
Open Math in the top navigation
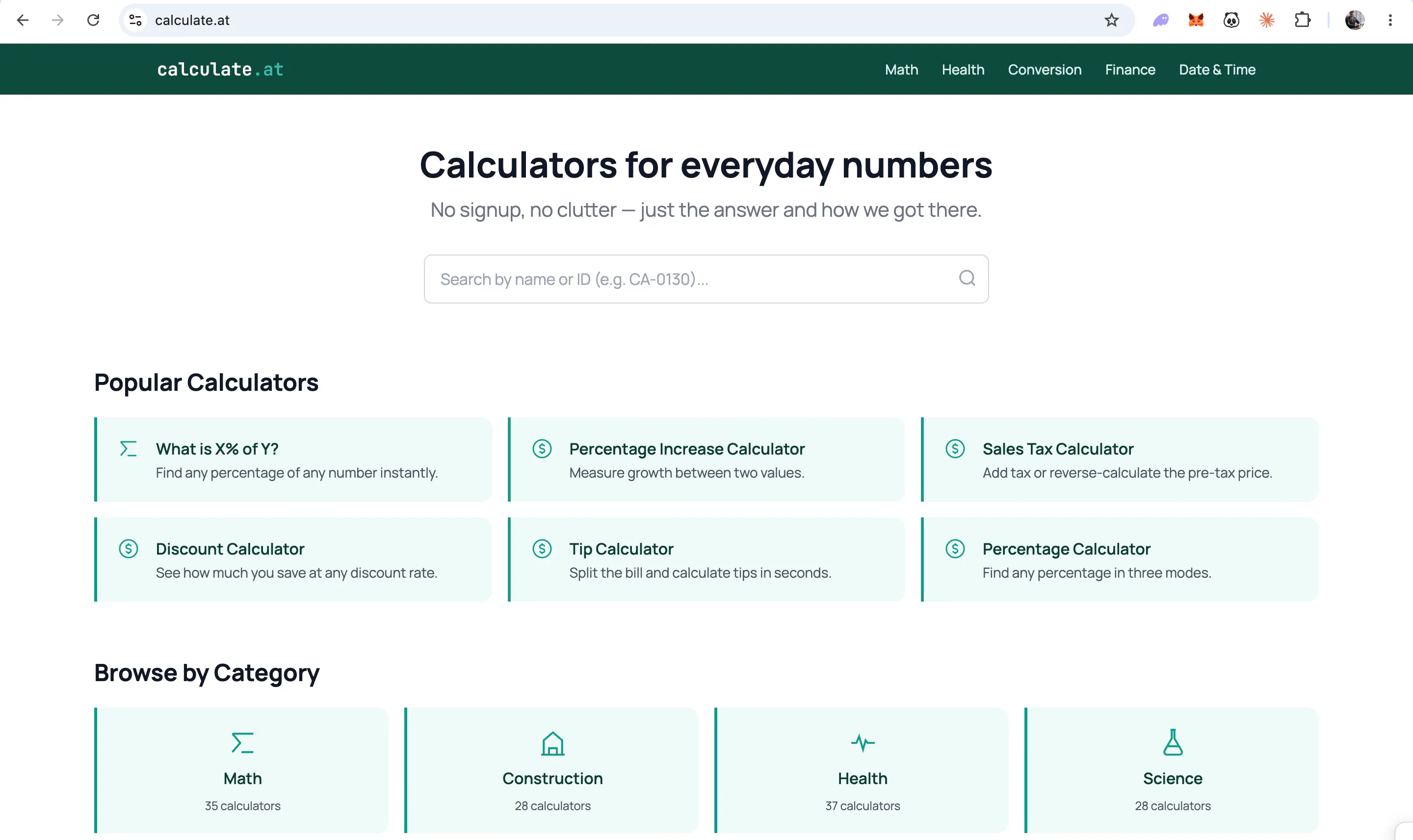click(x=902, y=70)
